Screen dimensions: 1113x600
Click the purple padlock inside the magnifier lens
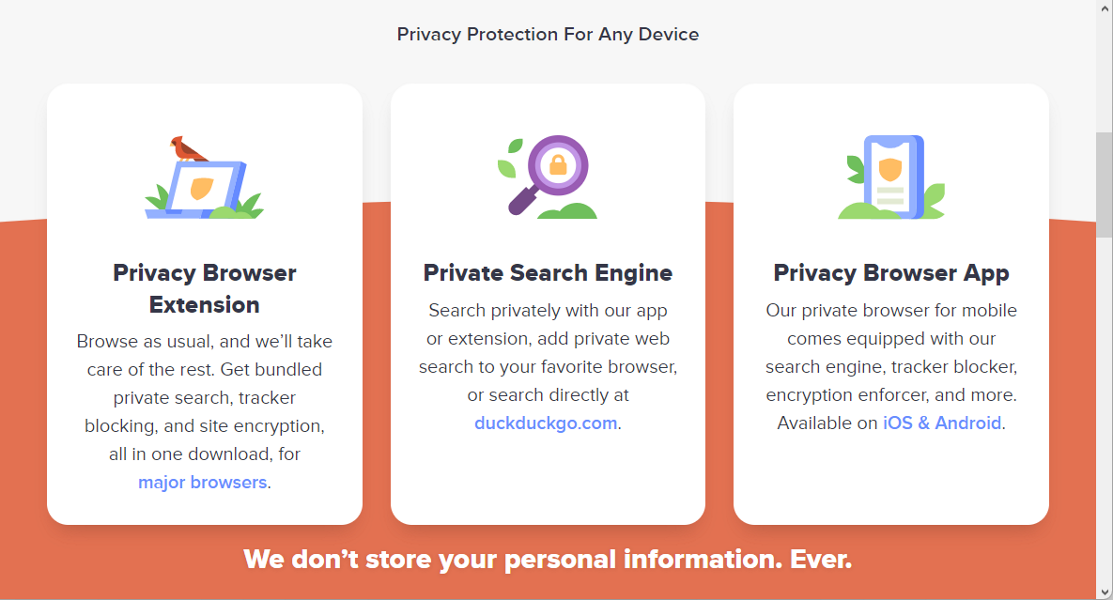coord(561,165)
